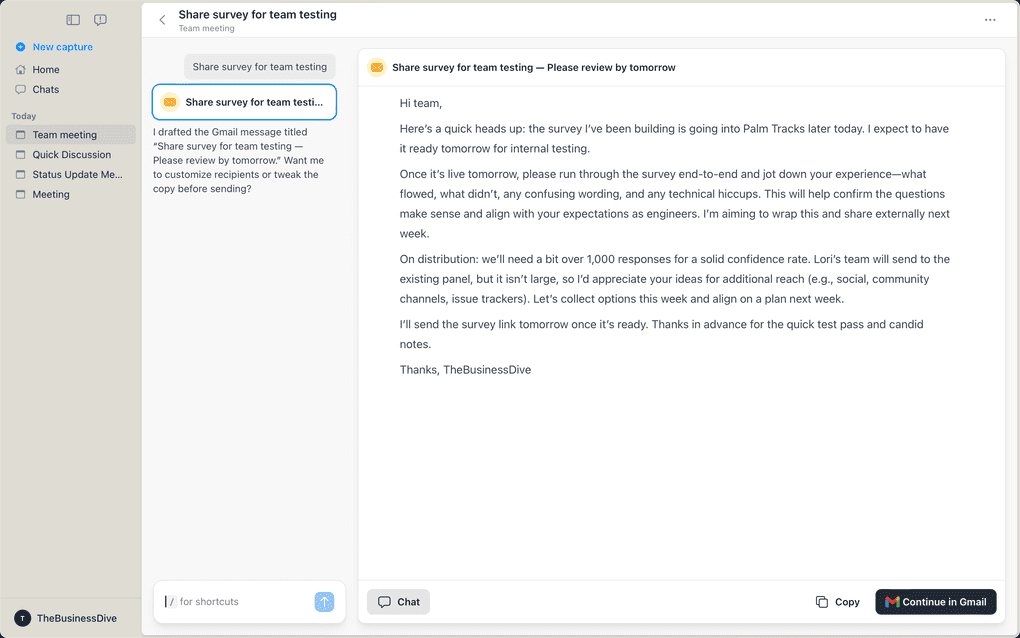Image resolution: width=1020 pixels, height=638 pixels.
Task: Click the feedback speech bubble icon
Action: (x=100, y=20)
